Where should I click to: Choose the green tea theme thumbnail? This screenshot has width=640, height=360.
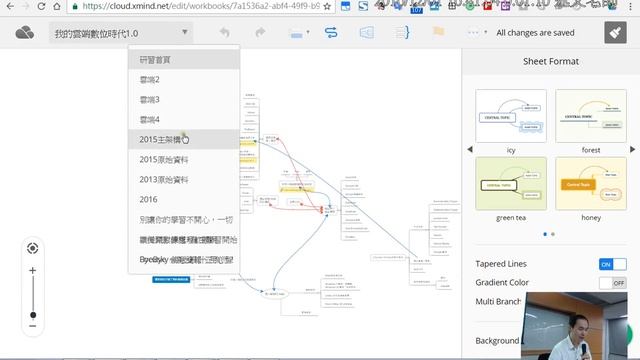(x=511, y=184)
